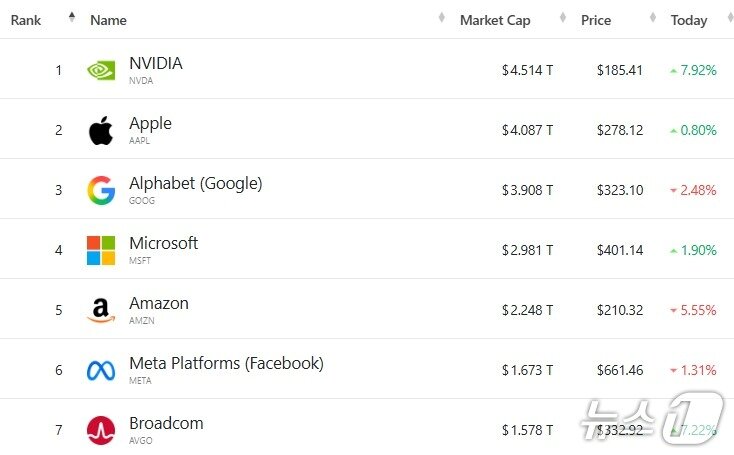Screen dimensions: 734x455
Task: Click the Microsoft logo icon
Action: click(101, 250)
